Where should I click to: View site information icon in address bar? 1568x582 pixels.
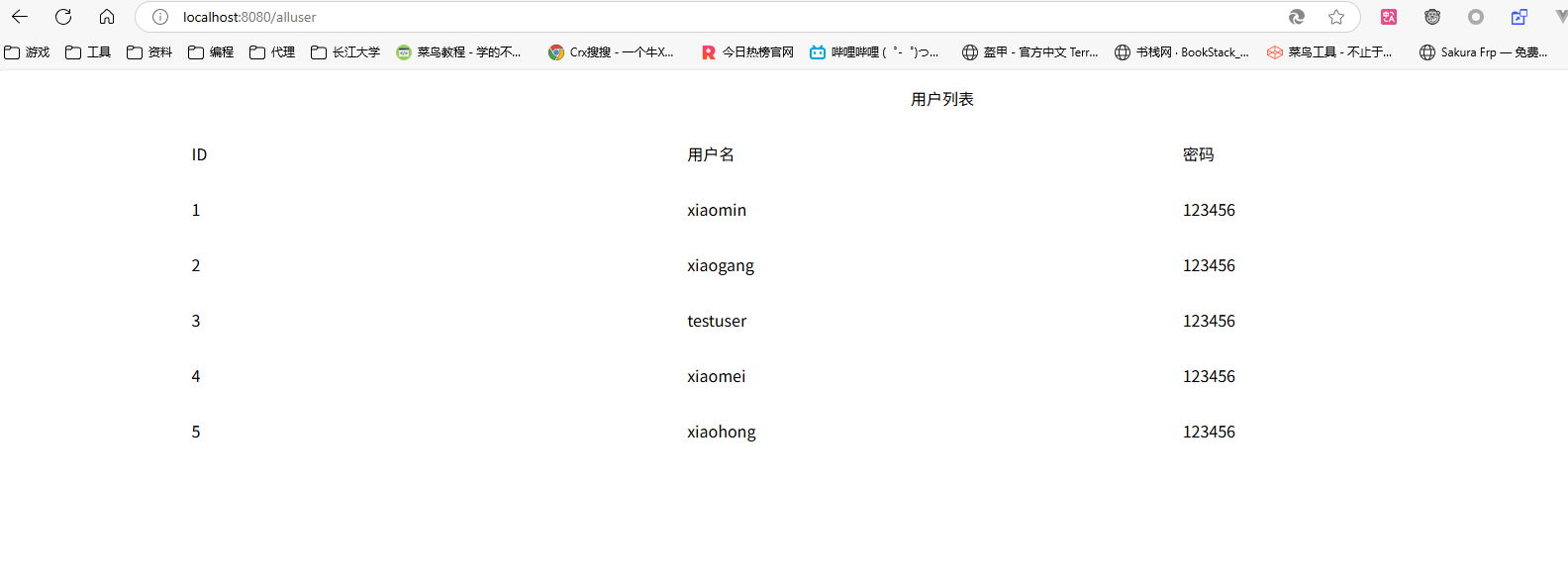(x=160, y=17)
